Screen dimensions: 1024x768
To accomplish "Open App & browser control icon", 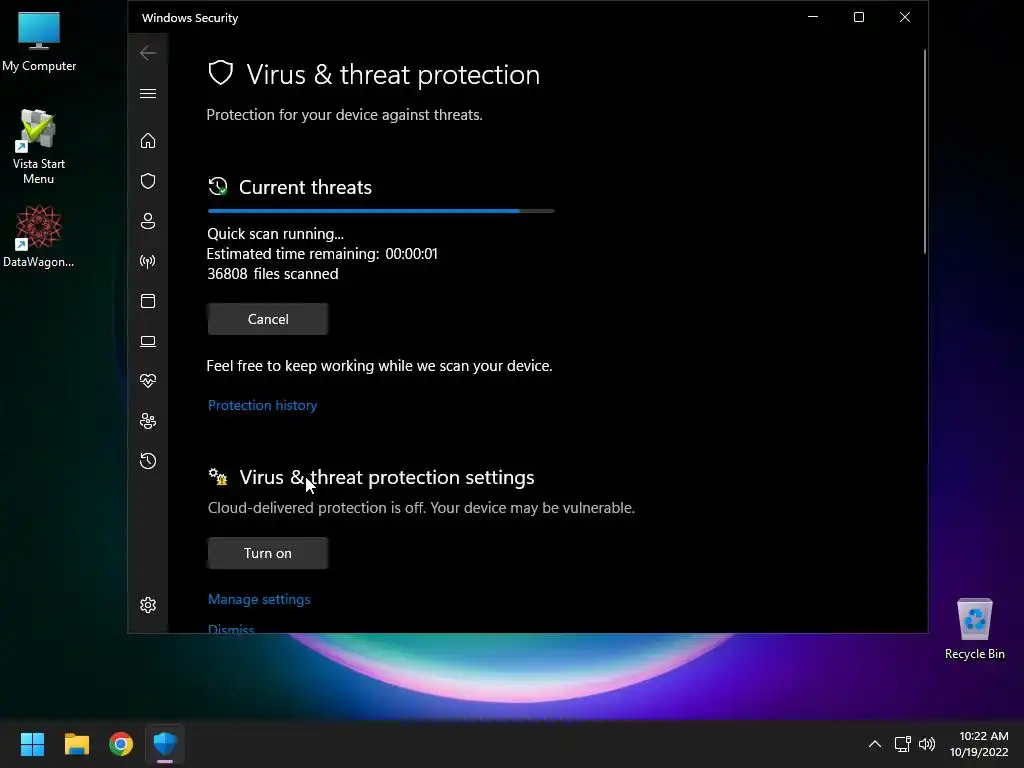I will 148,301.
